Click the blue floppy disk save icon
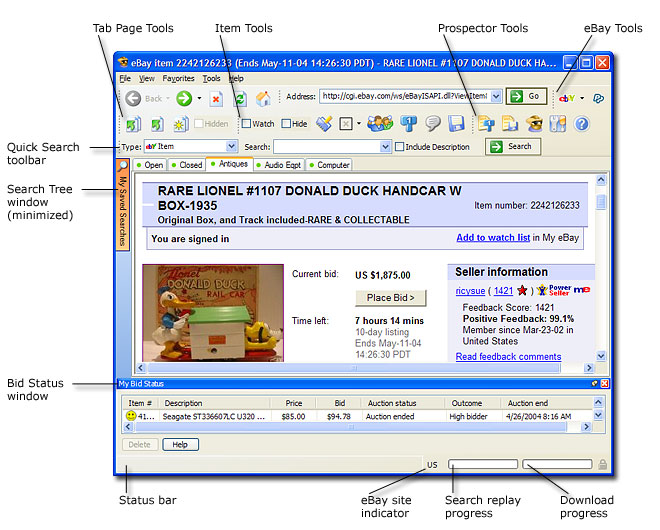This screenshot has height=530, width=660. (x=456, y=123)
